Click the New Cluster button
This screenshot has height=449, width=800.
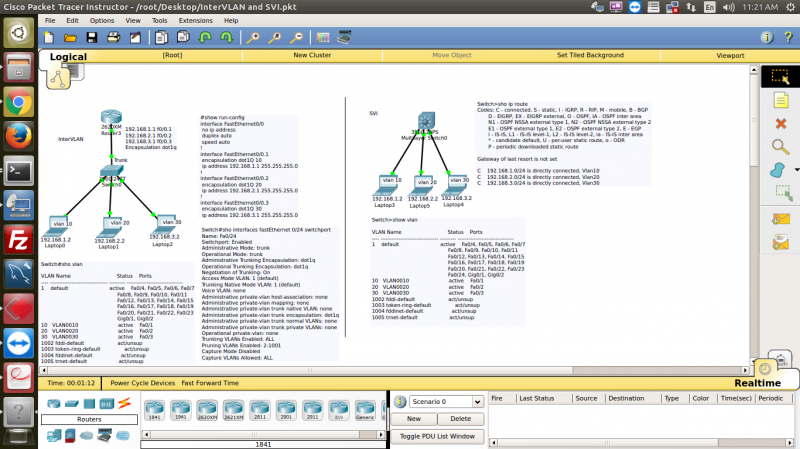(x=312, y=55)
